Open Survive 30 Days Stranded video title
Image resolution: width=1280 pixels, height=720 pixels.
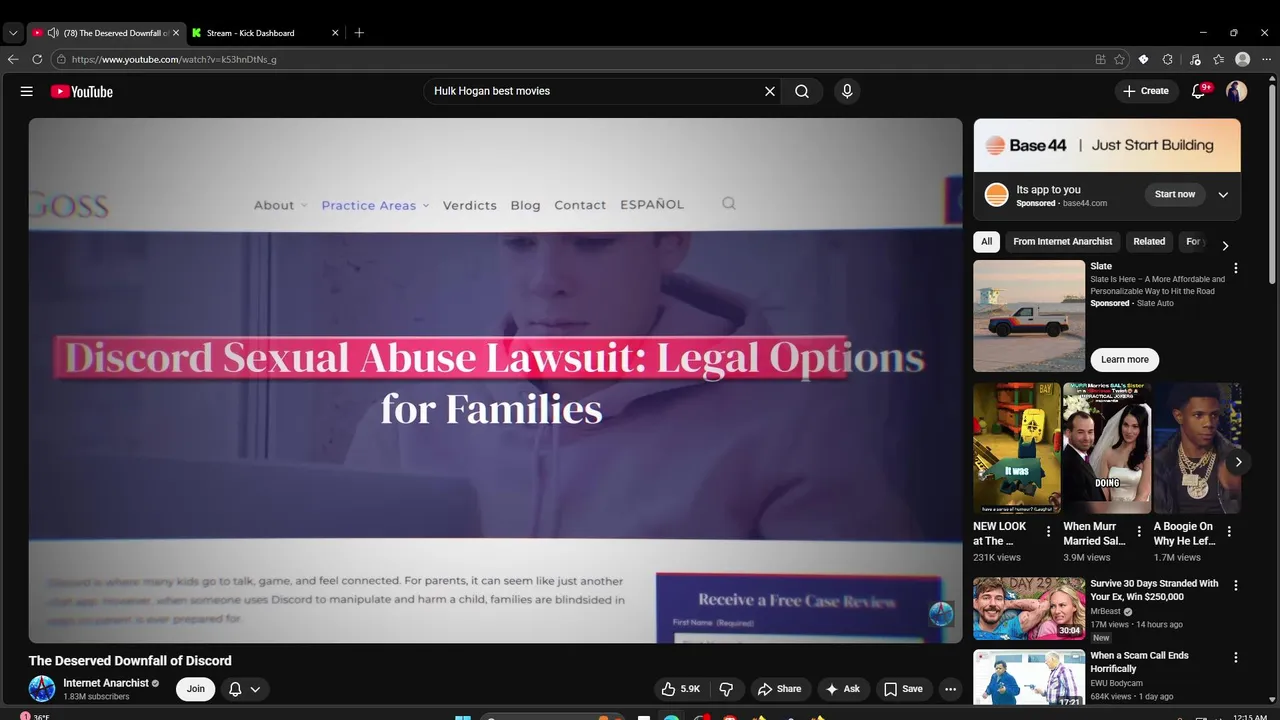click(1154, 590)
